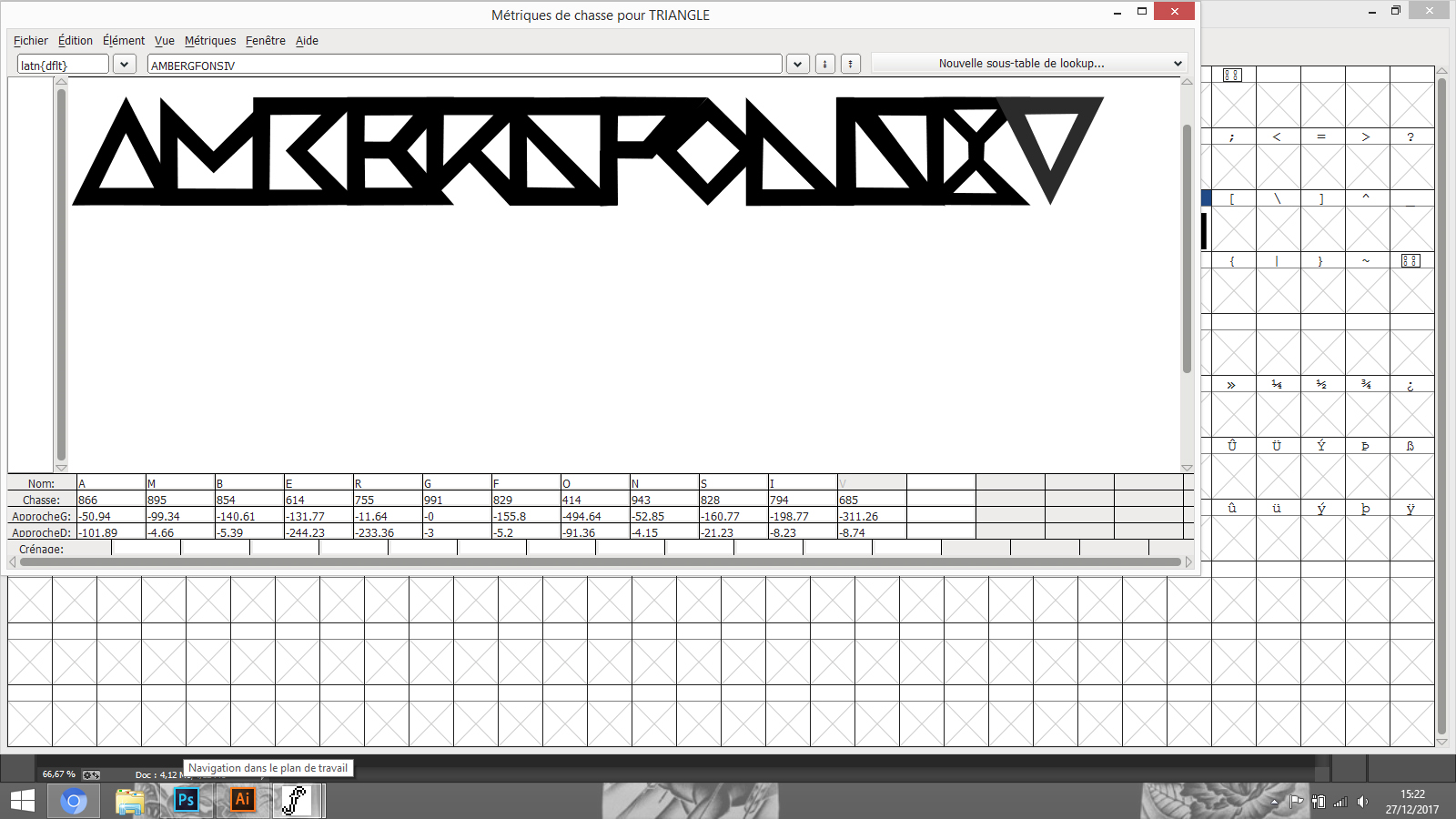Expand the dropdown beside the AMBERGFONSIV field
1456x819 pixels.
click(797, 64)
